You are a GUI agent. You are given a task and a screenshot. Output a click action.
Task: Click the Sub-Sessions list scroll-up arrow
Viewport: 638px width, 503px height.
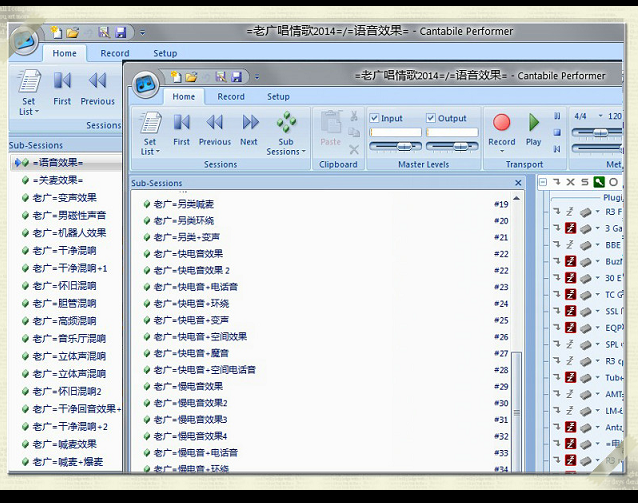[516, 198]
